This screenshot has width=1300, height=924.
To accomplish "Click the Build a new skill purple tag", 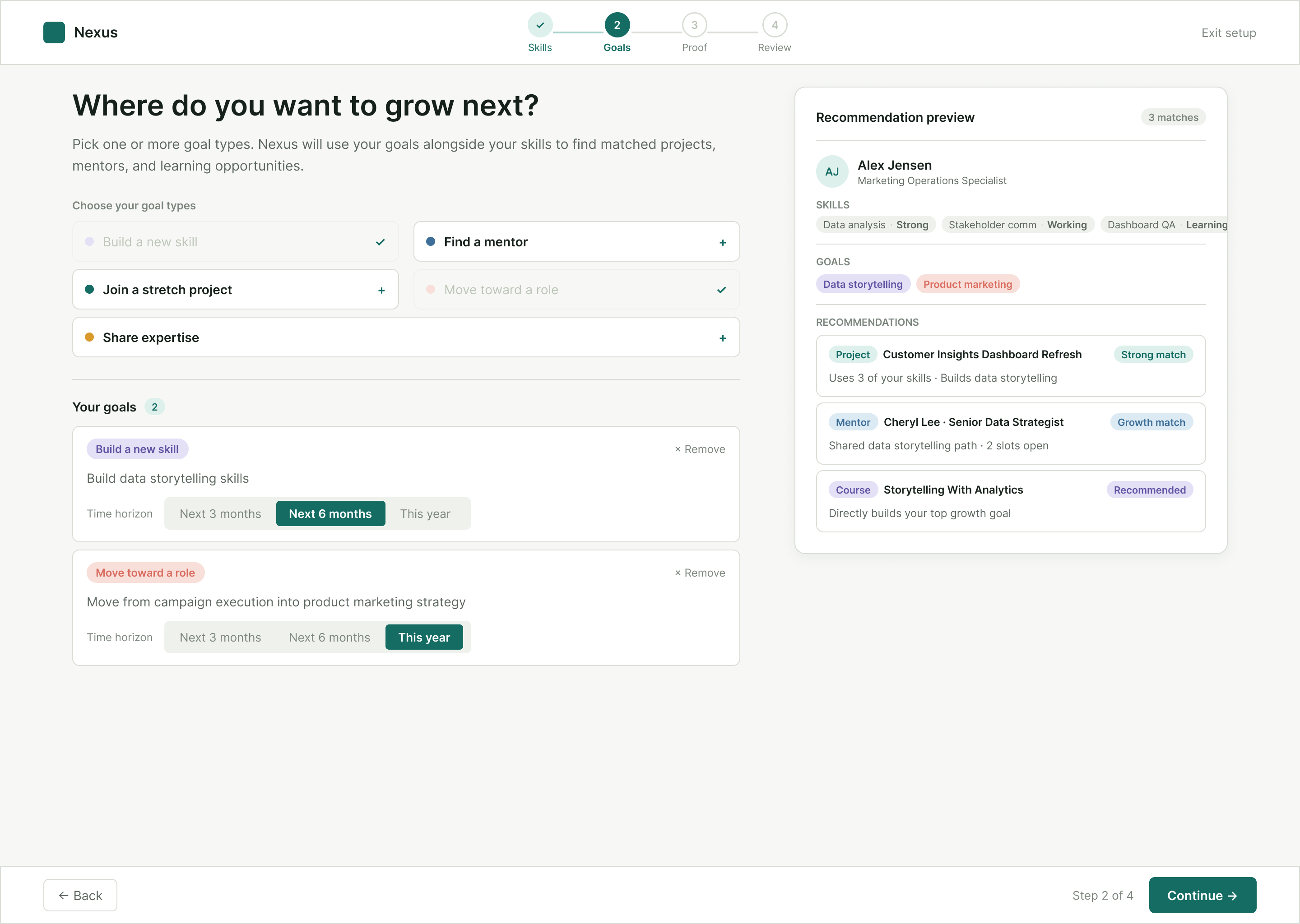I will 137,449.
